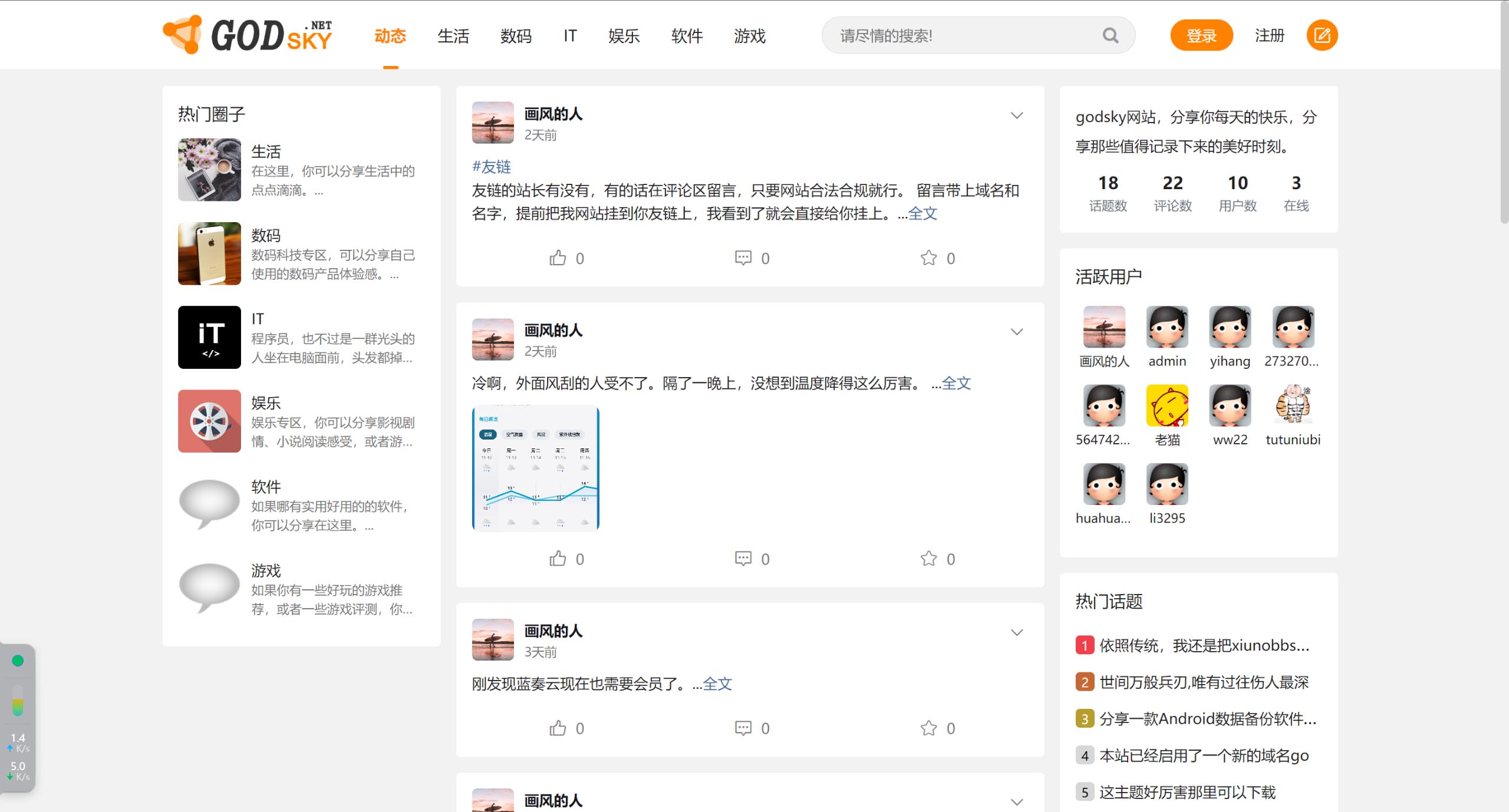The height and width of the screenshot is (812, 1509).
Task: Open active user li3295's avatar
Action: pos(1167,484)
